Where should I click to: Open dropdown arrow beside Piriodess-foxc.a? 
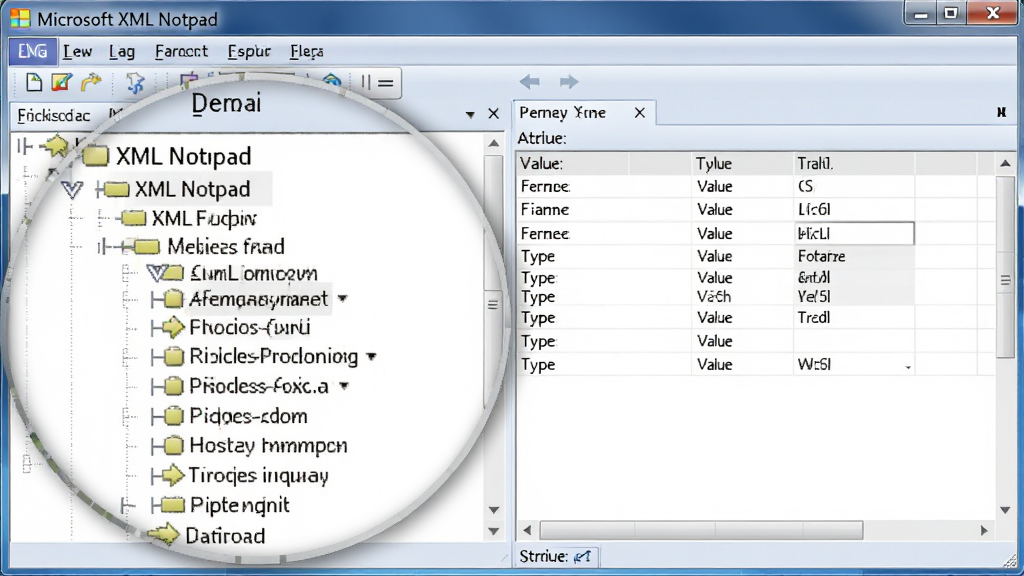click(x=344, y=386)
